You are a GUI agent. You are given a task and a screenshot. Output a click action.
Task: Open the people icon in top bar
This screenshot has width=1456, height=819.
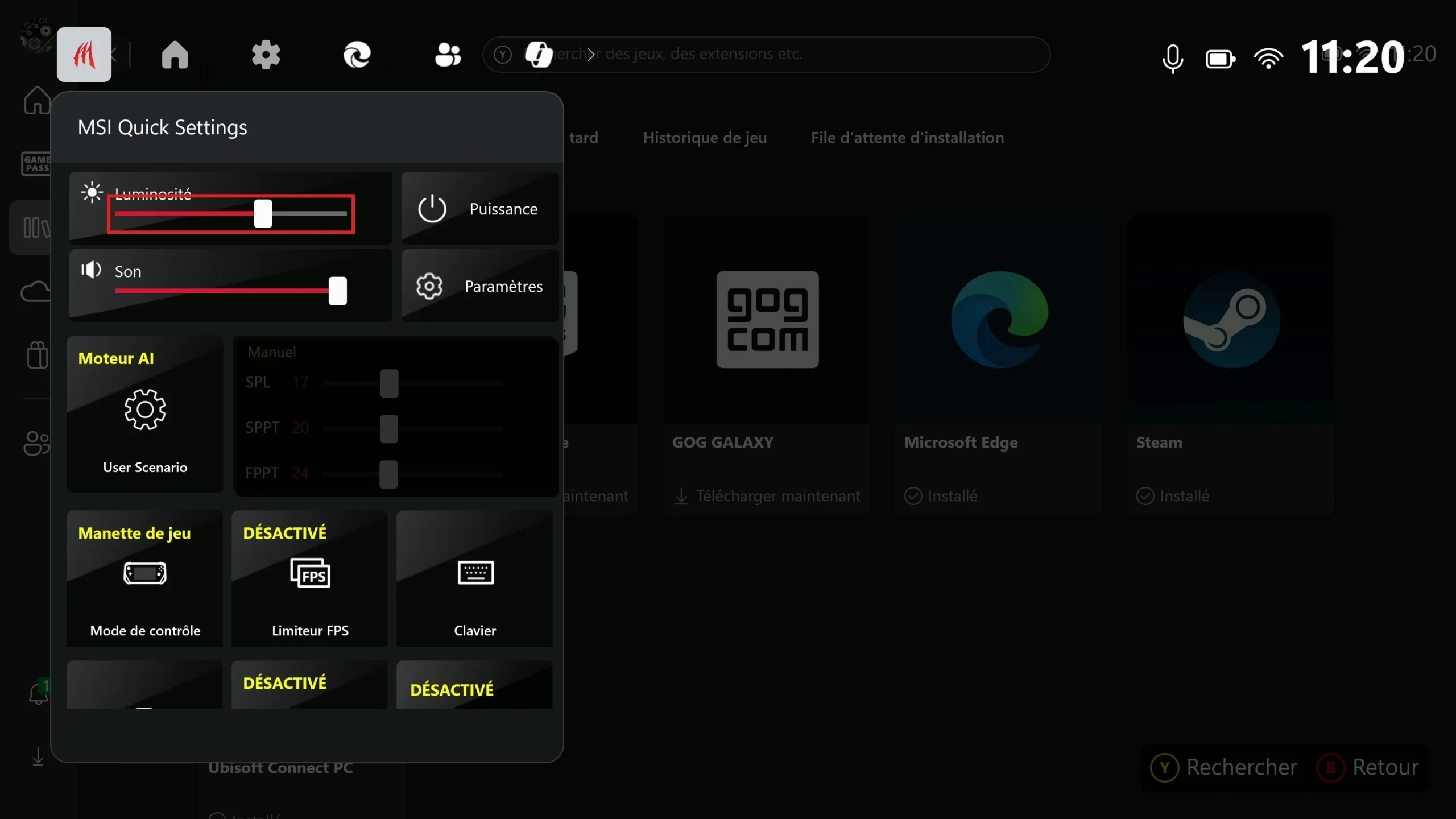pyautogui.click(x=448, y=55)
